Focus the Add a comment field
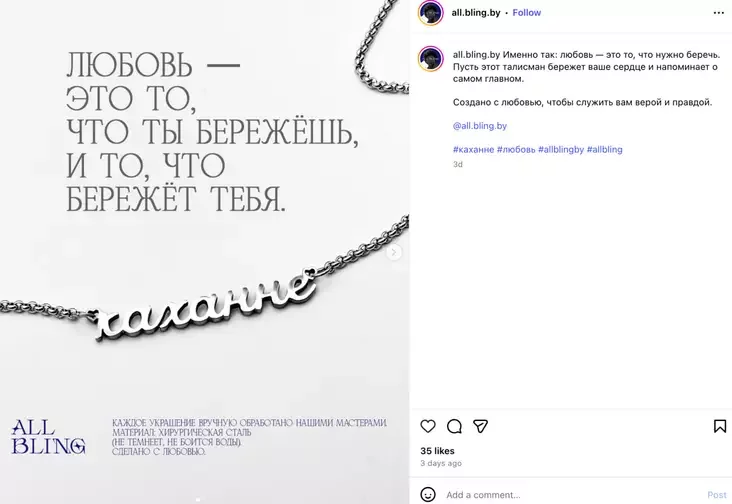 572,495
